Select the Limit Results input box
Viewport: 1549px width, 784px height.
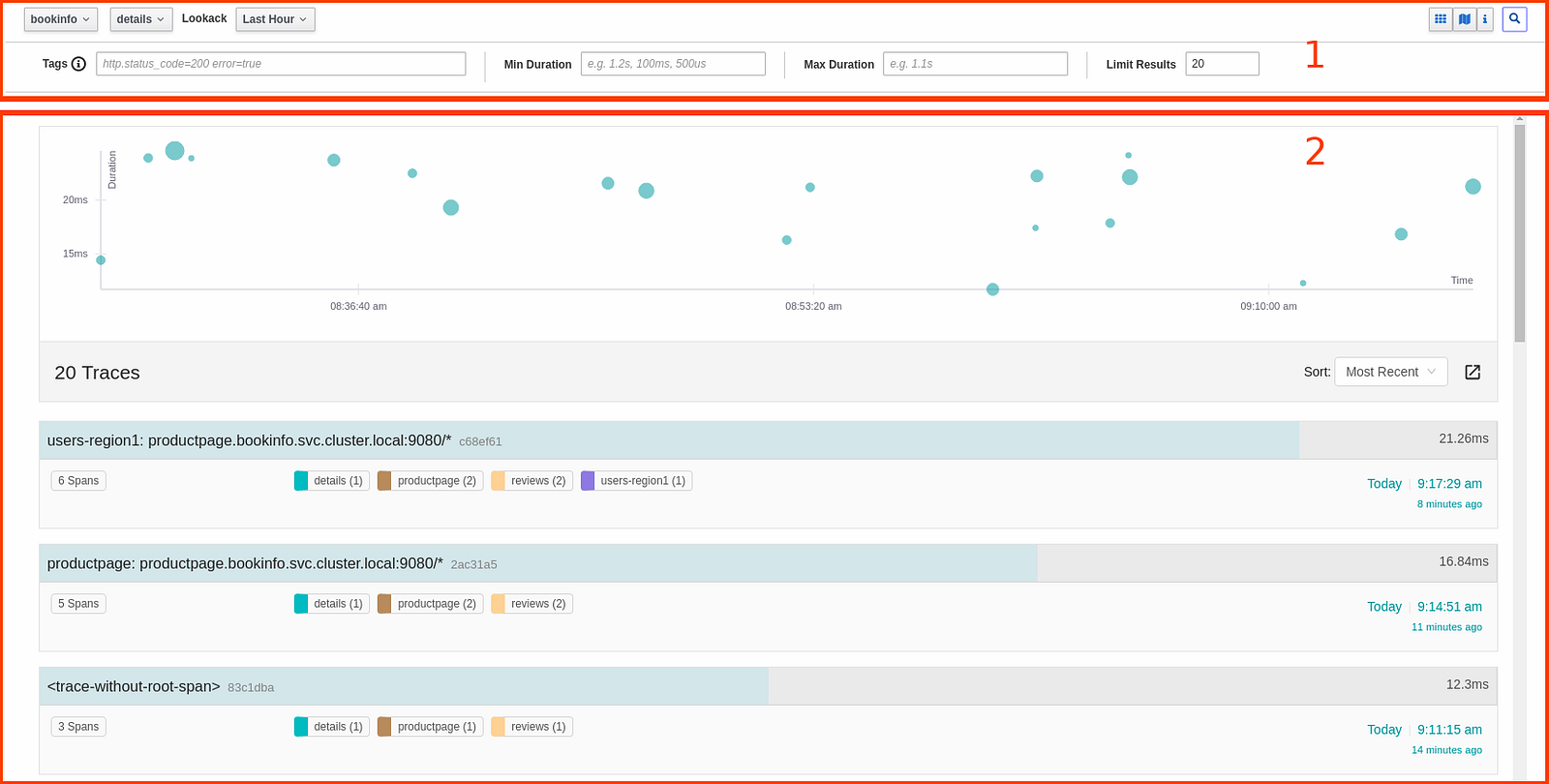click(1222, 64)
